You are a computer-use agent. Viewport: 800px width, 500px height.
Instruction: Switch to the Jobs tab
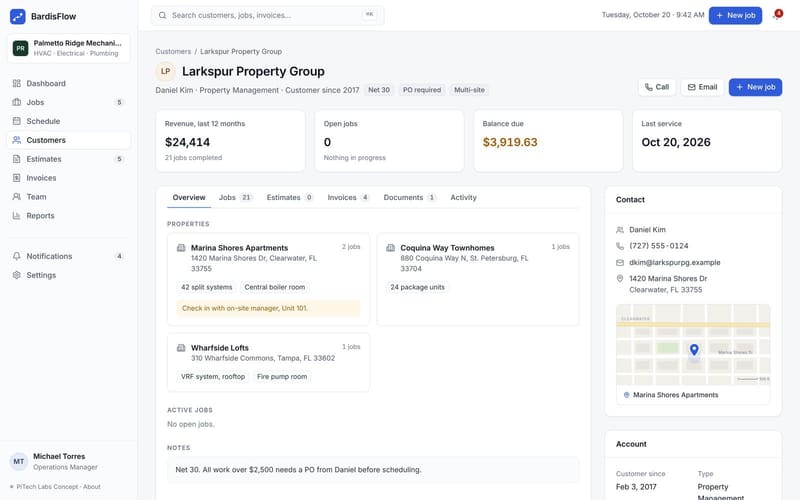point(235,197)
